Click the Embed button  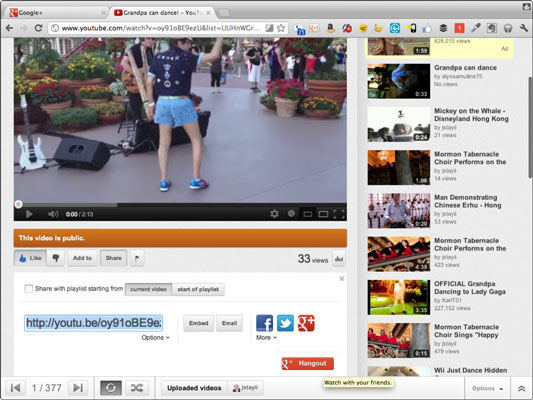(x=199, y=323)
